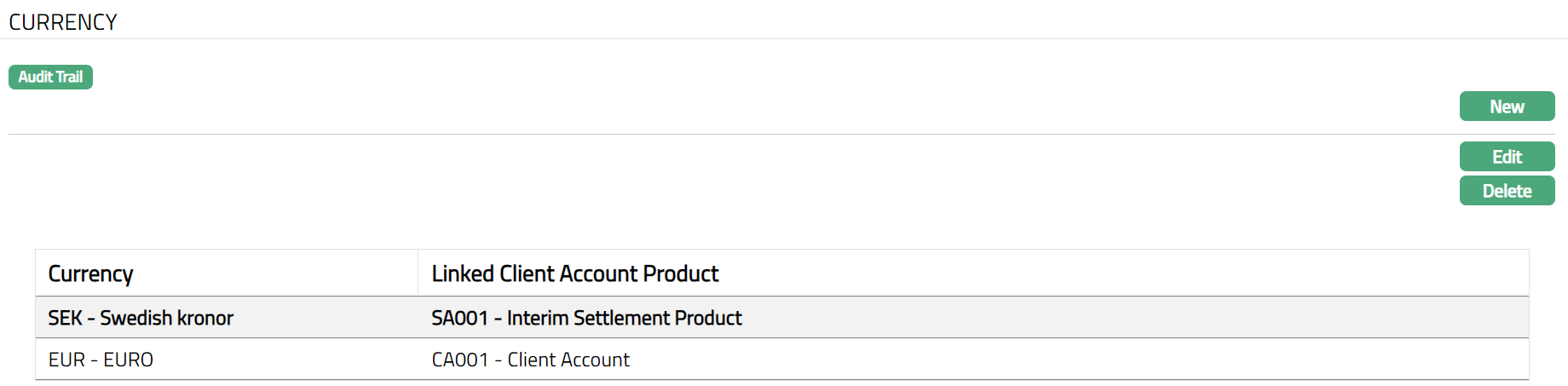Click the New button
Screen dimensions: 1568x386
1507,107
